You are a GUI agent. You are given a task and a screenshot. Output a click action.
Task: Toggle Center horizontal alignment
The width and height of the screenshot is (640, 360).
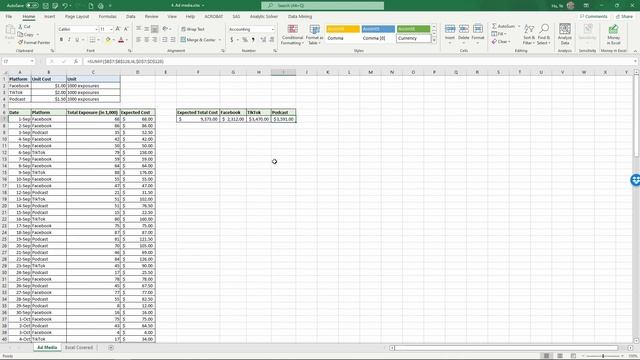coord(147,40)
